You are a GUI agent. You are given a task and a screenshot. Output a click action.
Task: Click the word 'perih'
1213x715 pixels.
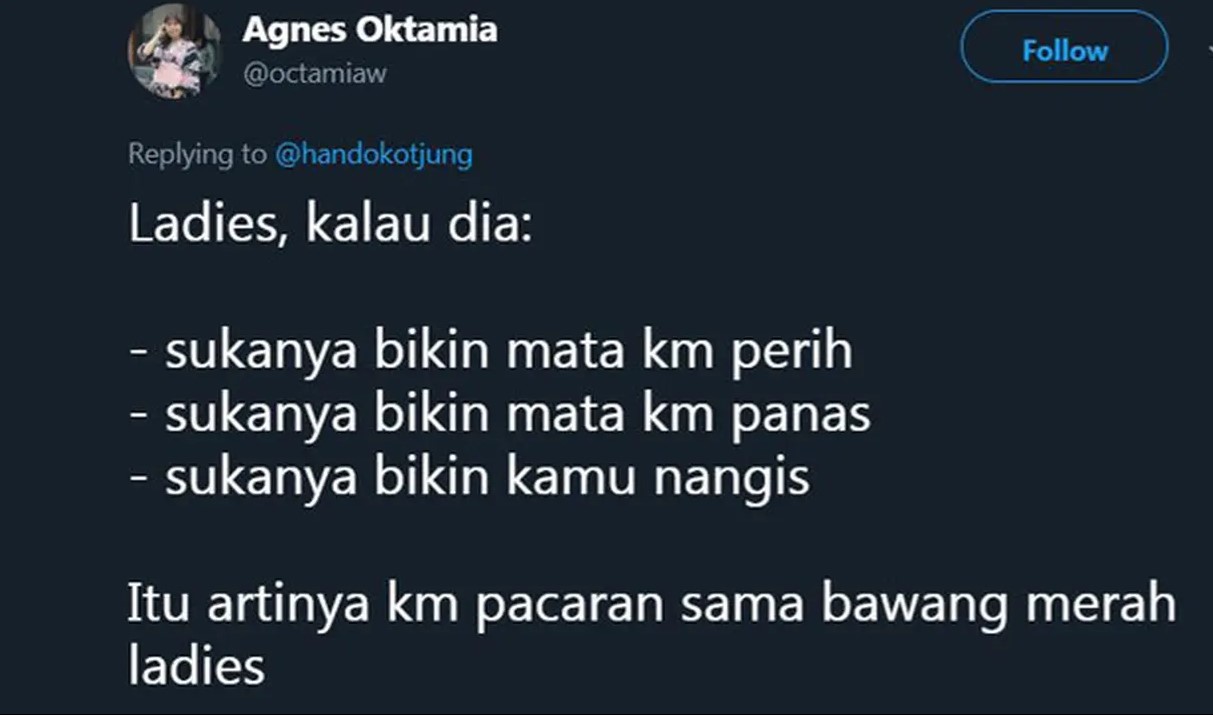(x=789, y=353)
